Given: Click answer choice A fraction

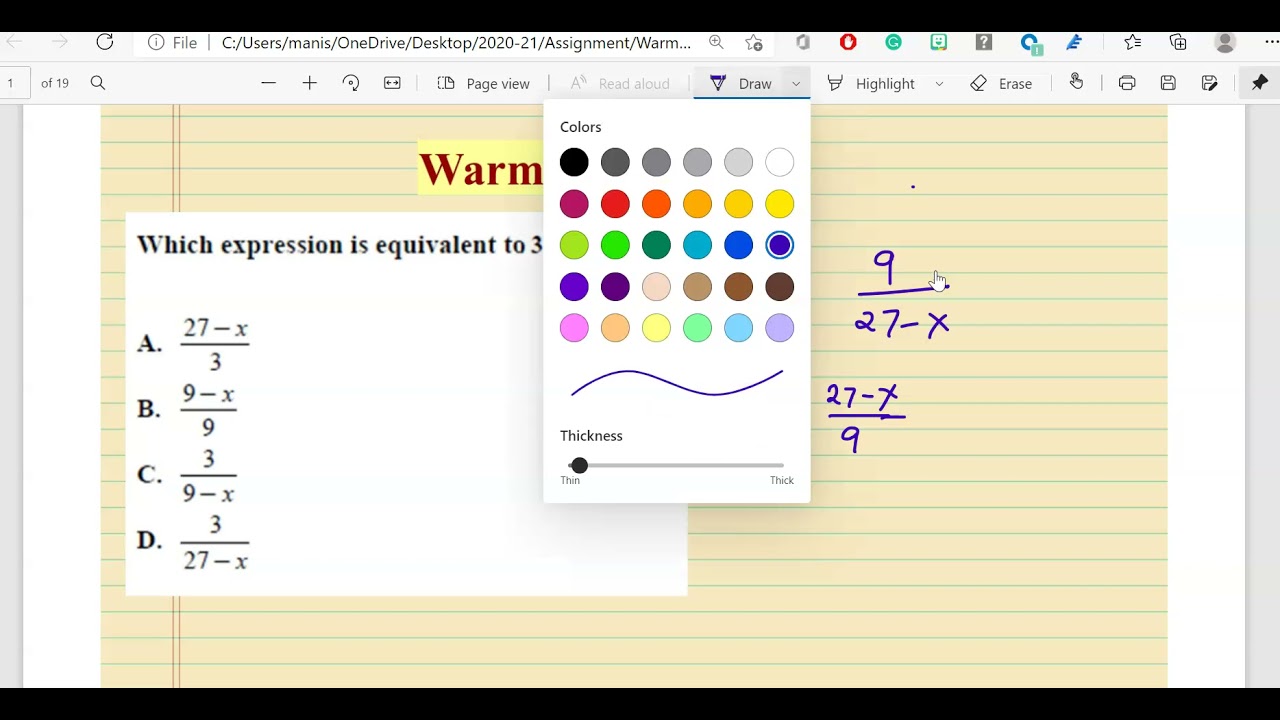Looking at the screenshot, I should pyautogui.click(x=215, y=344).
